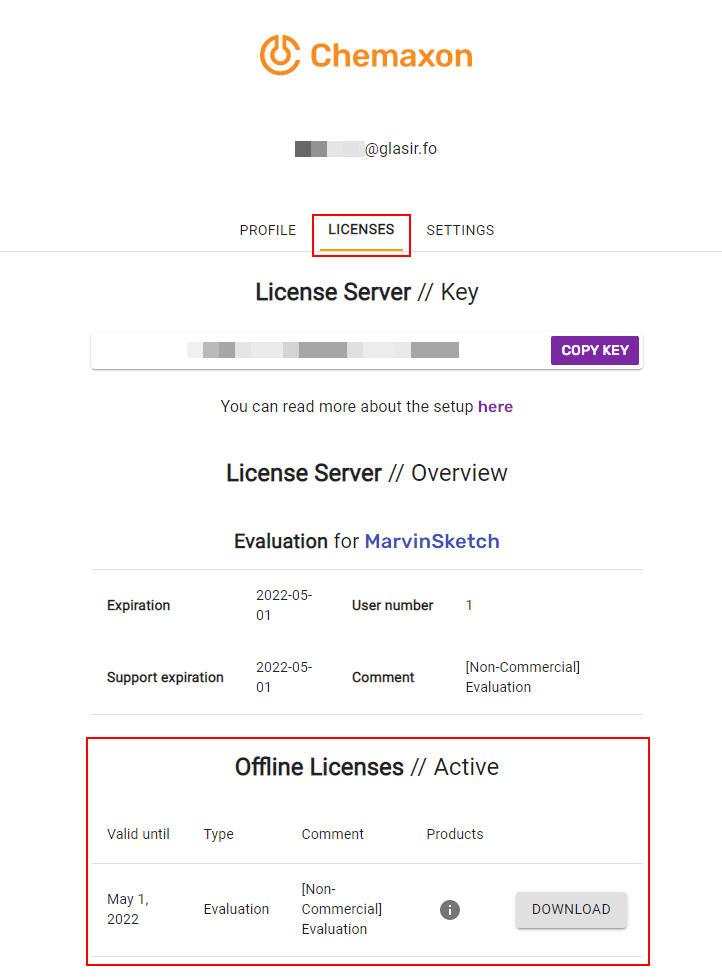Click the 'Valid until' column header
Screen dimensions: 722x979
[138, 834]
